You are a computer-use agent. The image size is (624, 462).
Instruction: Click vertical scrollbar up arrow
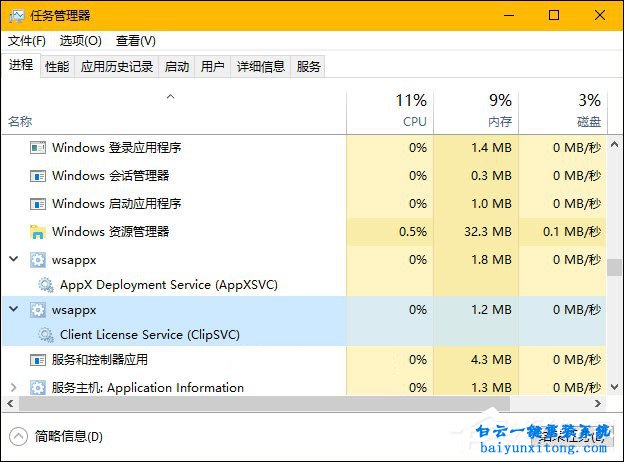(614, 144)
